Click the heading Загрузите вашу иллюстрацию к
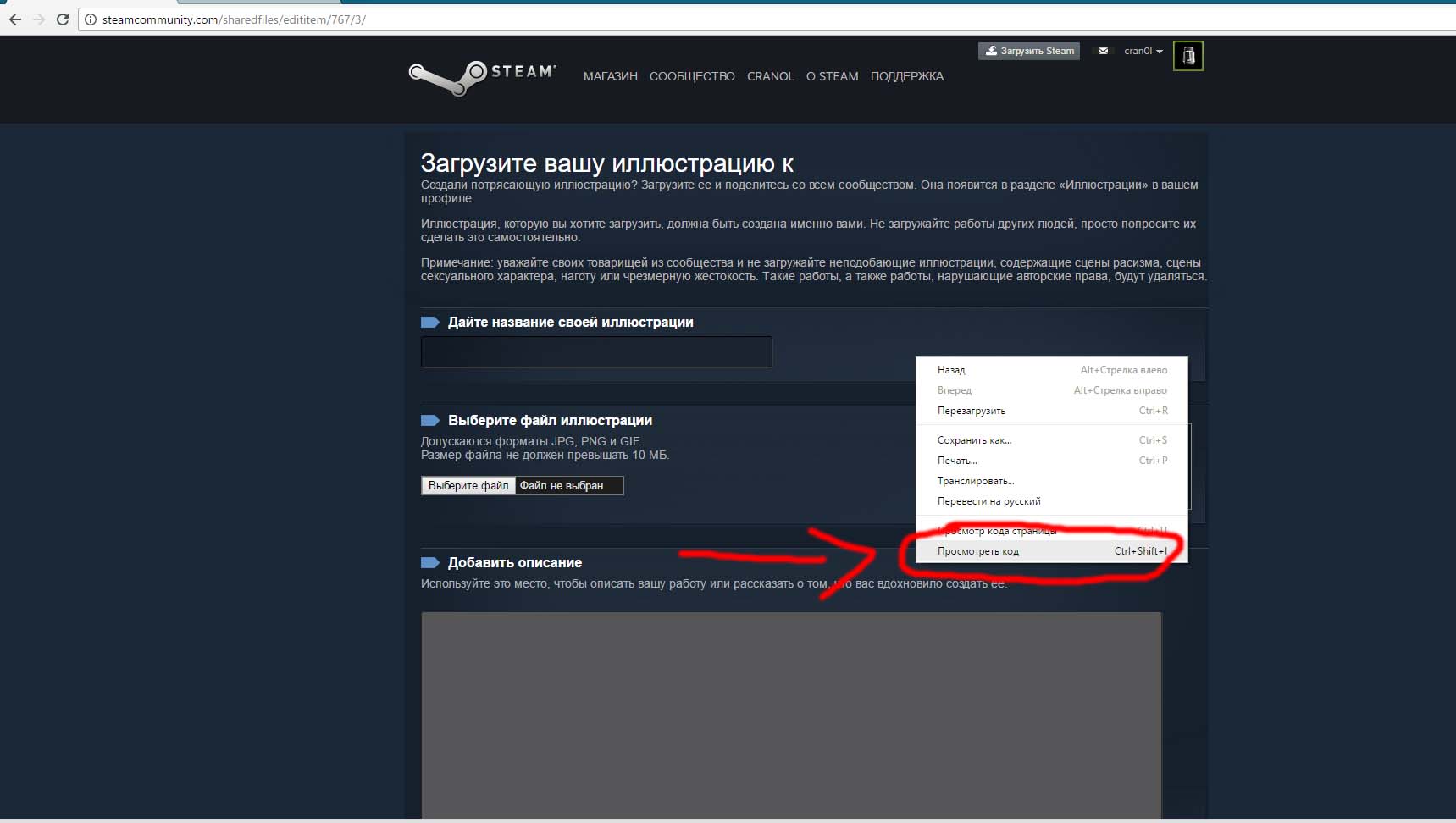Viewport: 1456px width, 823px height. click(607, 163)
